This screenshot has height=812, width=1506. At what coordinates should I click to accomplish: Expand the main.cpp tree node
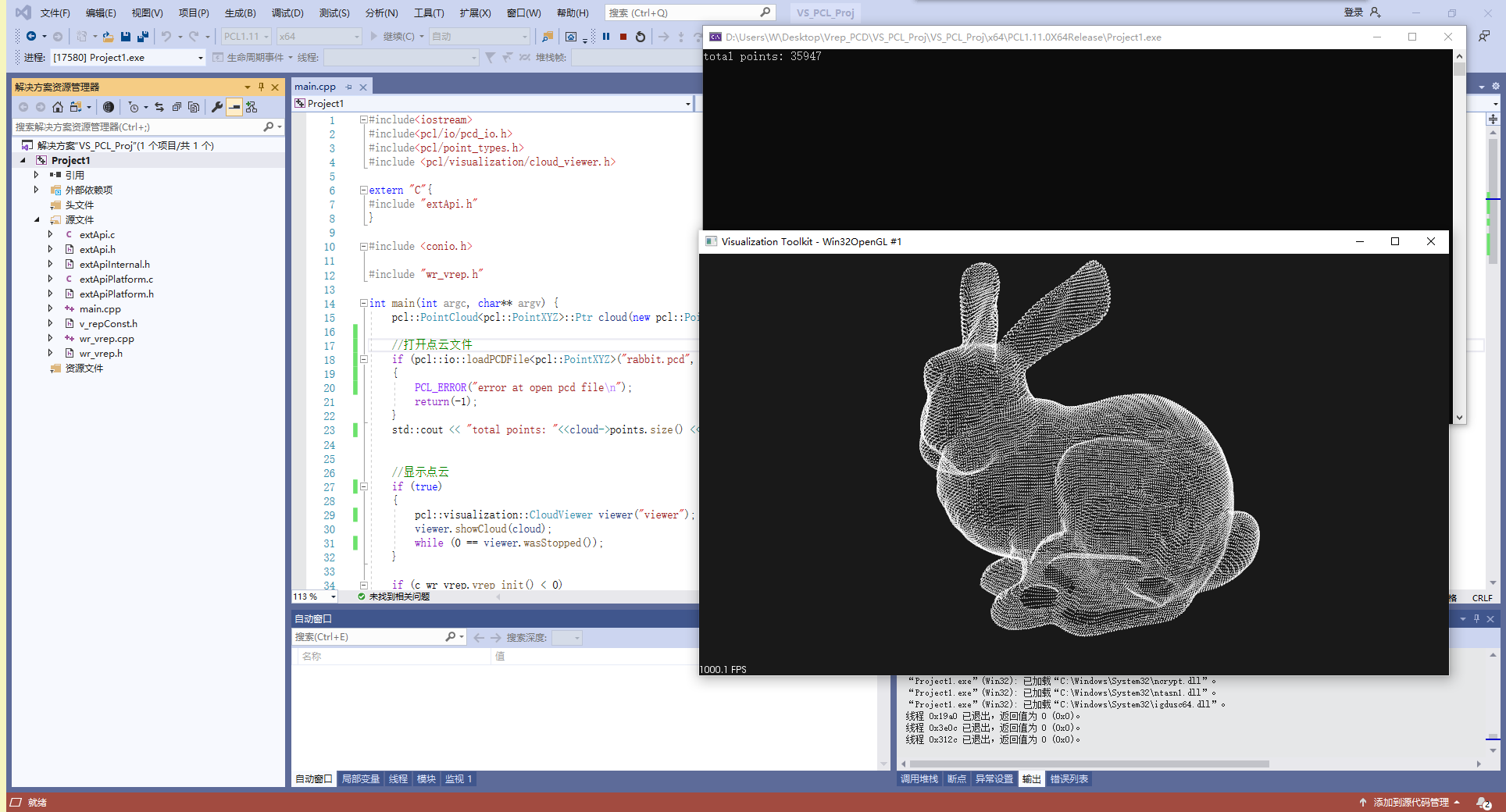[x=50, y=309]
